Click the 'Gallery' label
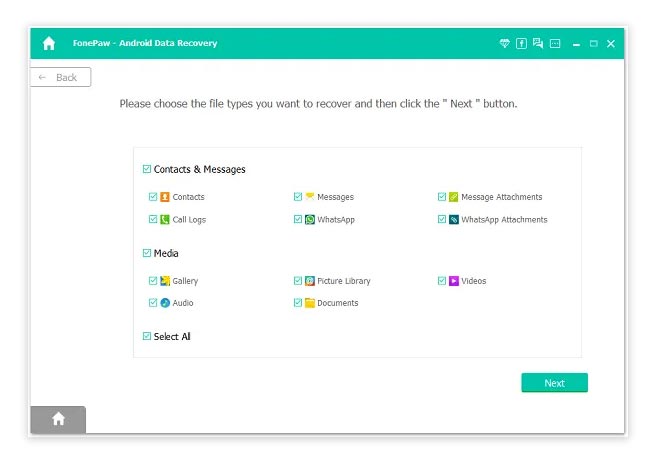The image size is (648, 453). coord(185,281)
